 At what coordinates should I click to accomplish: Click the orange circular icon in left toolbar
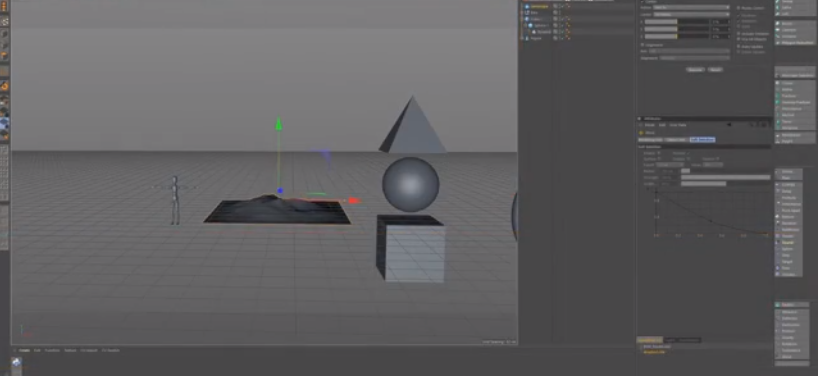pos(5,86)
